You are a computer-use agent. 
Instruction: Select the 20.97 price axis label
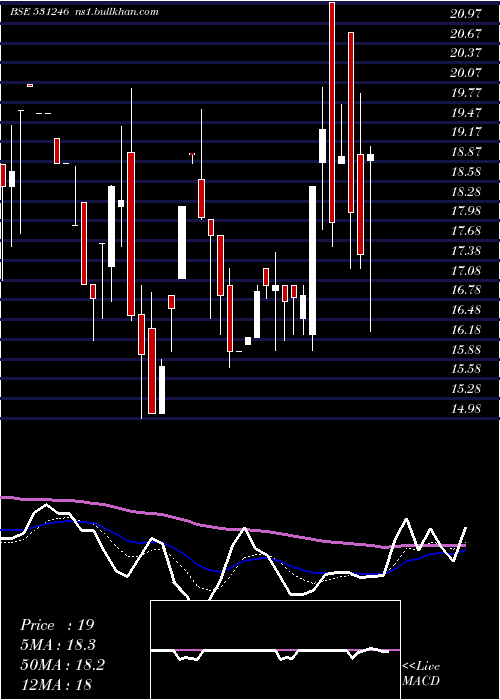point(466,14)
